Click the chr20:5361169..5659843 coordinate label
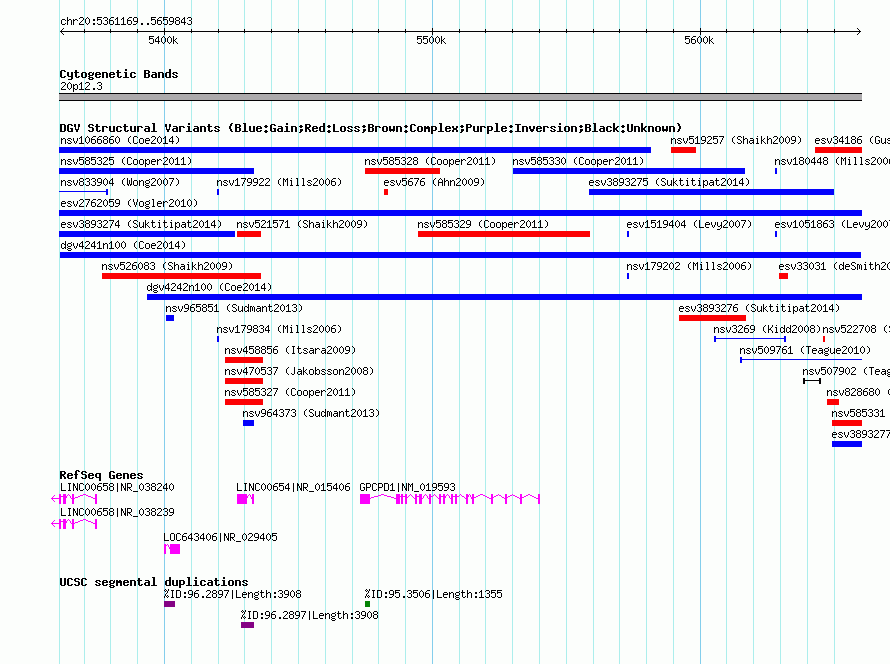Screen dimensions: 890x664 pos(126,21)
